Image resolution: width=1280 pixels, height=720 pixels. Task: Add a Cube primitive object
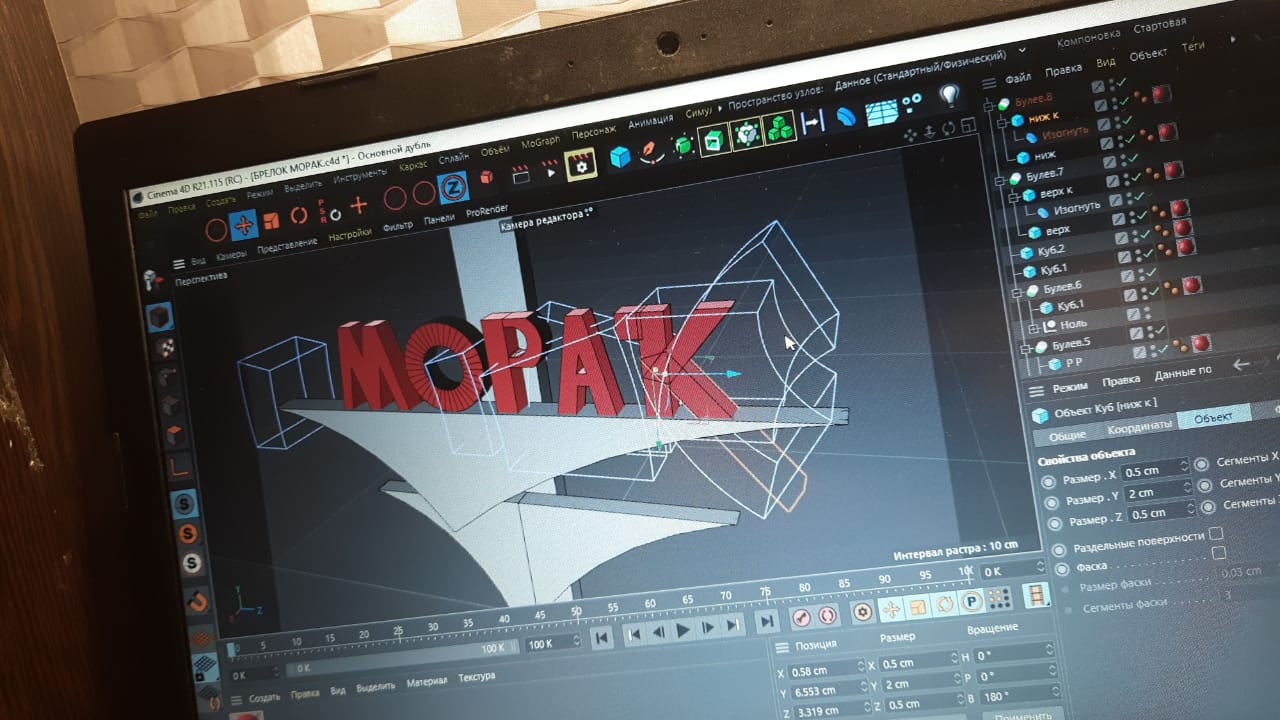tap(620, 158)
